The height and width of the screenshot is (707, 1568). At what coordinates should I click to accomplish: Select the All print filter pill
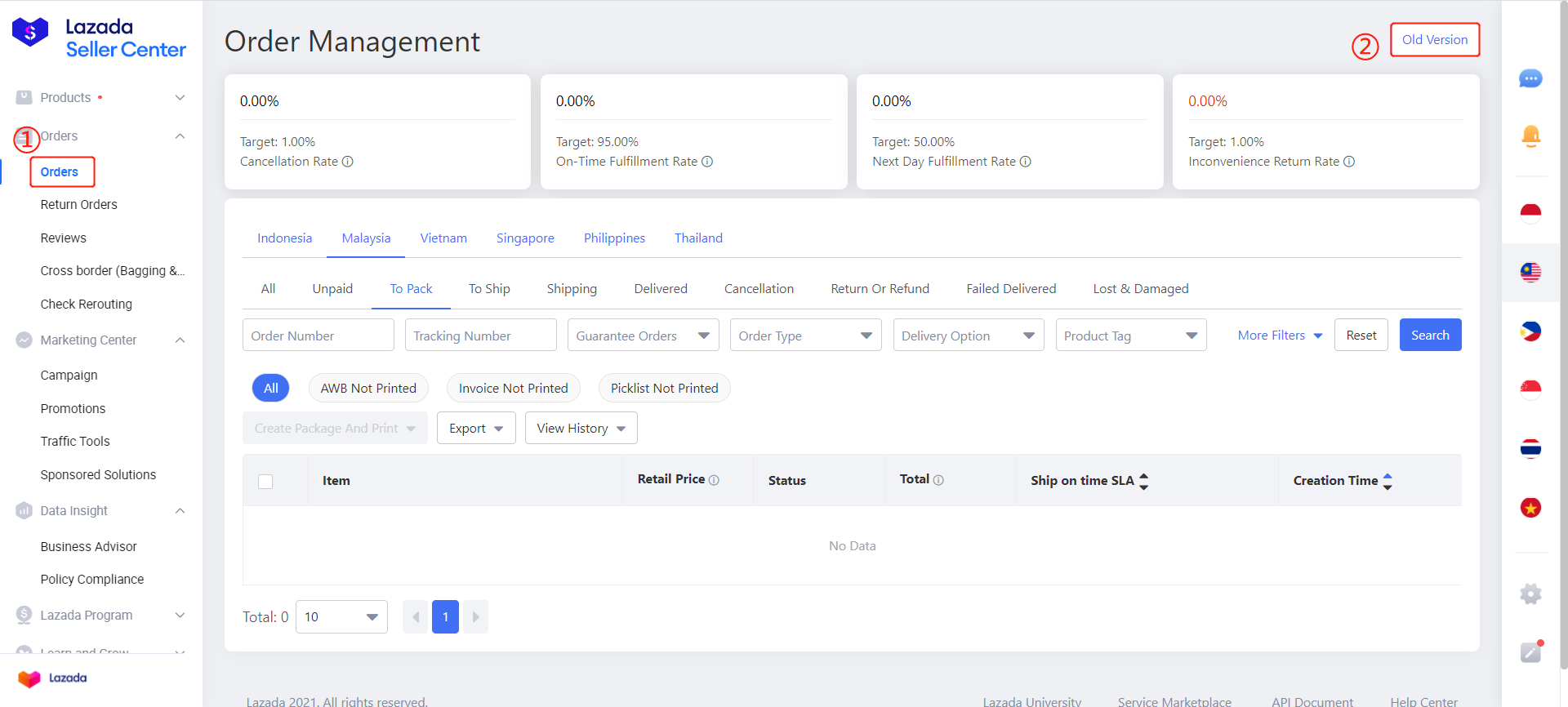pos(271,389)
